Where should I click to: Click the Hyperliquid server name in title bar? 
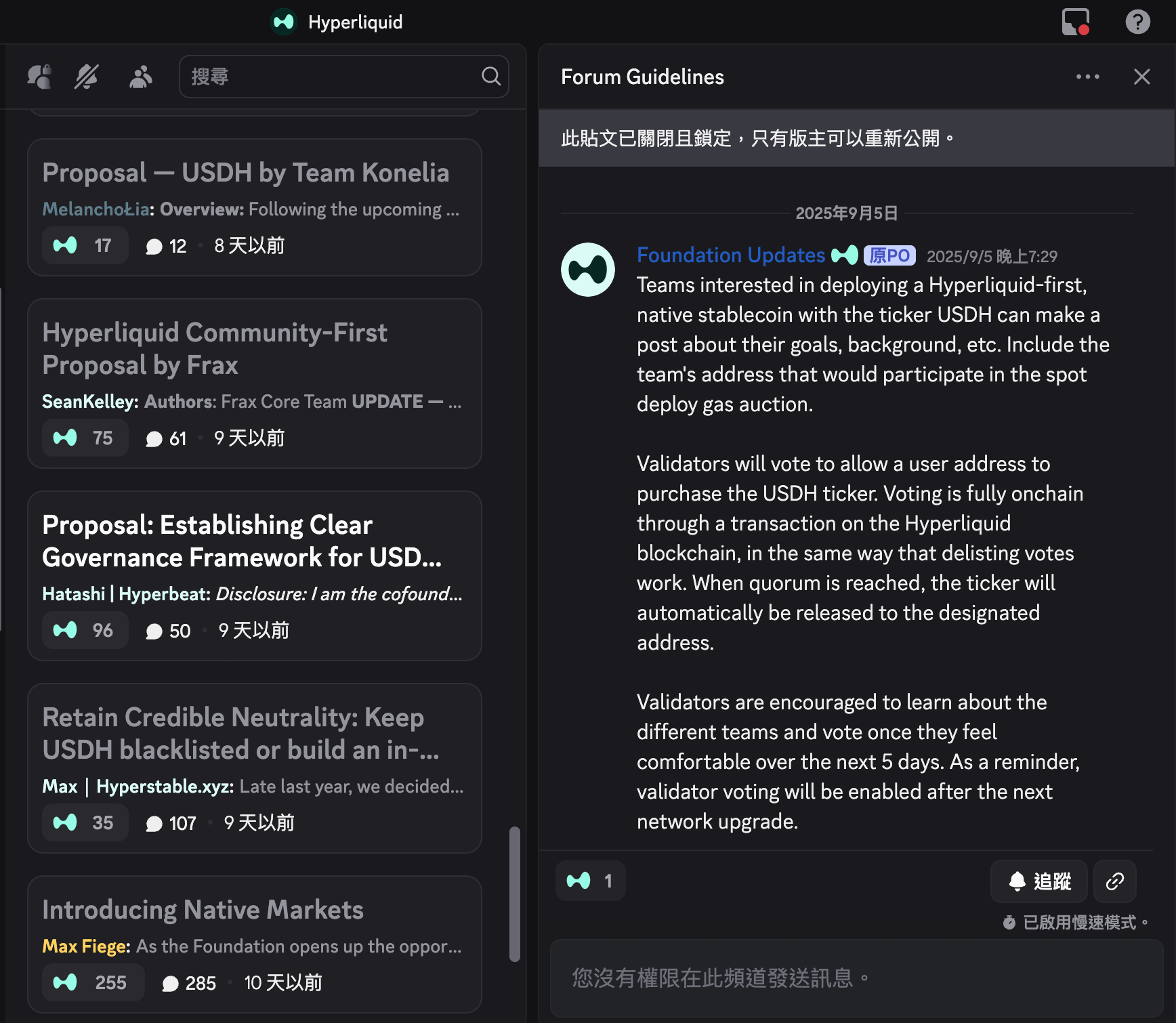coord(355,22)
